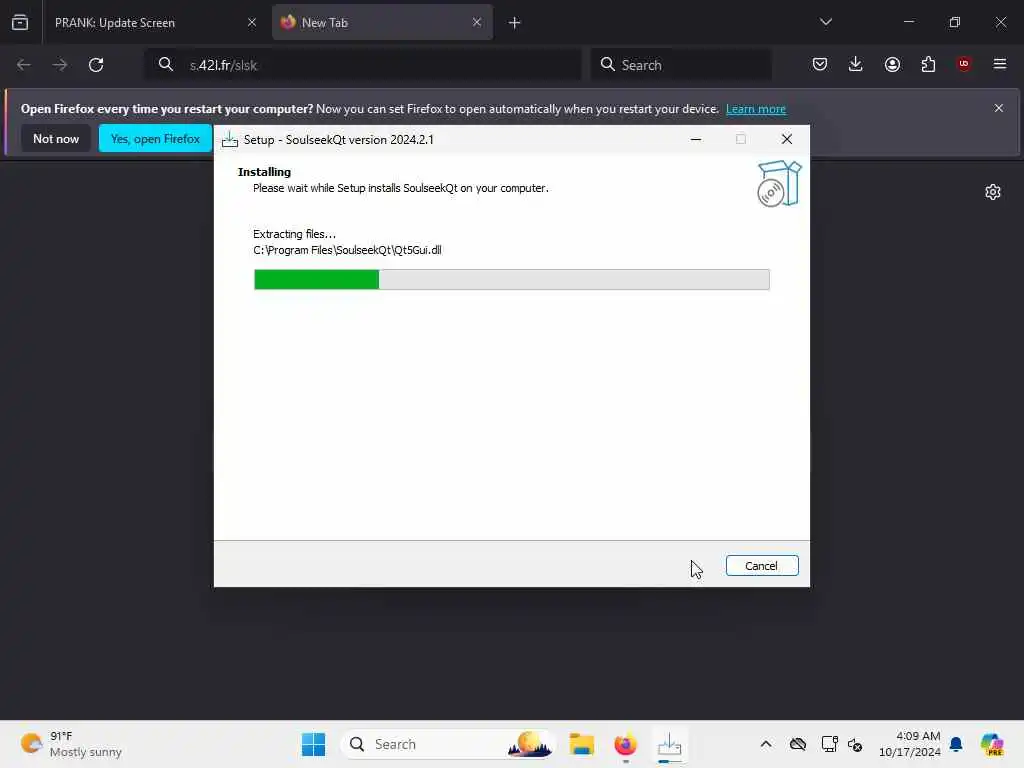Choose Not now on Firefox prompt

click(x=56, y=138)
